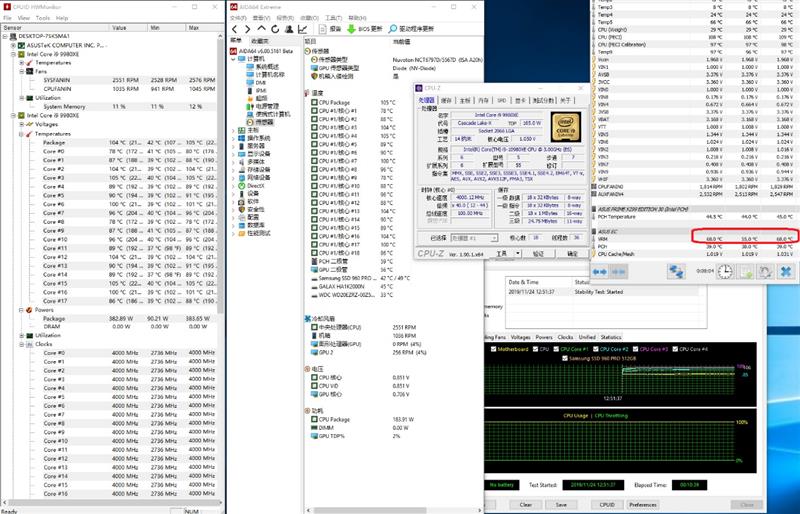Click the CPU Package temperature checkbox icon in AIDA64

coord(314,103)
